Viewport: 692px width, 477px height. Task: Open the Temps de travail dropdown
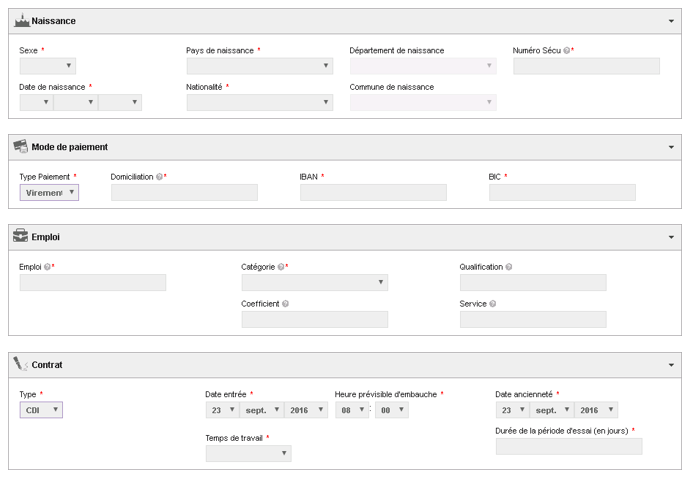(248, 453)
